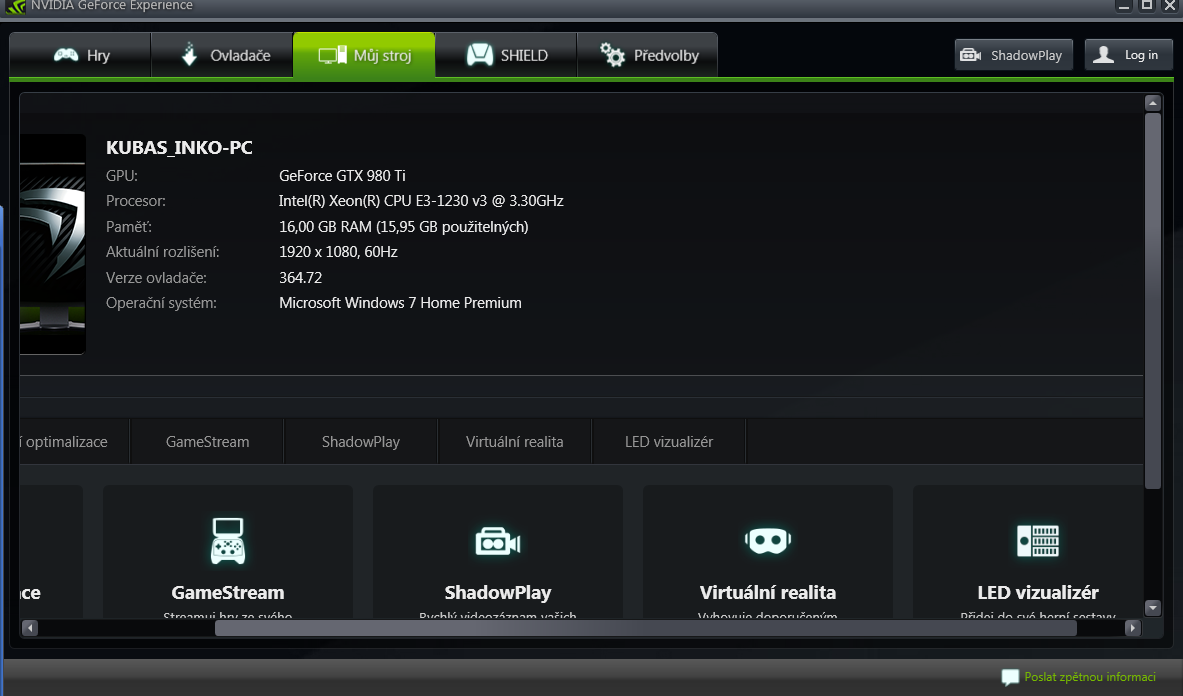The image size is (1183, 696).
Task: Click Poslat zpětnou informaci feedback link
Action: pos(1089,677)
